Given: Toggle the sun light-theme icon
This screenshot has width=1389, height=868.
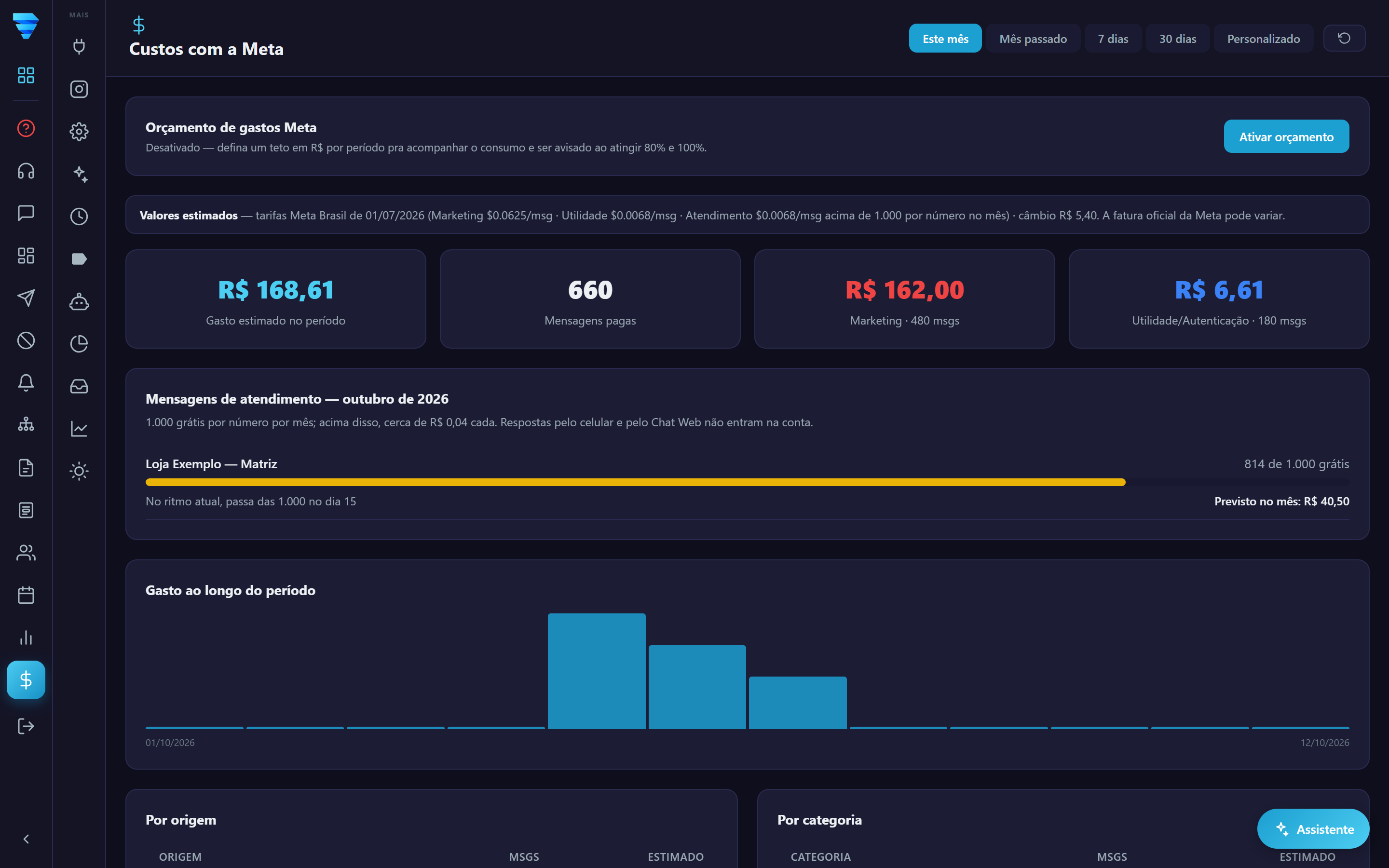Looking at the screenshot, I should 79,471.
